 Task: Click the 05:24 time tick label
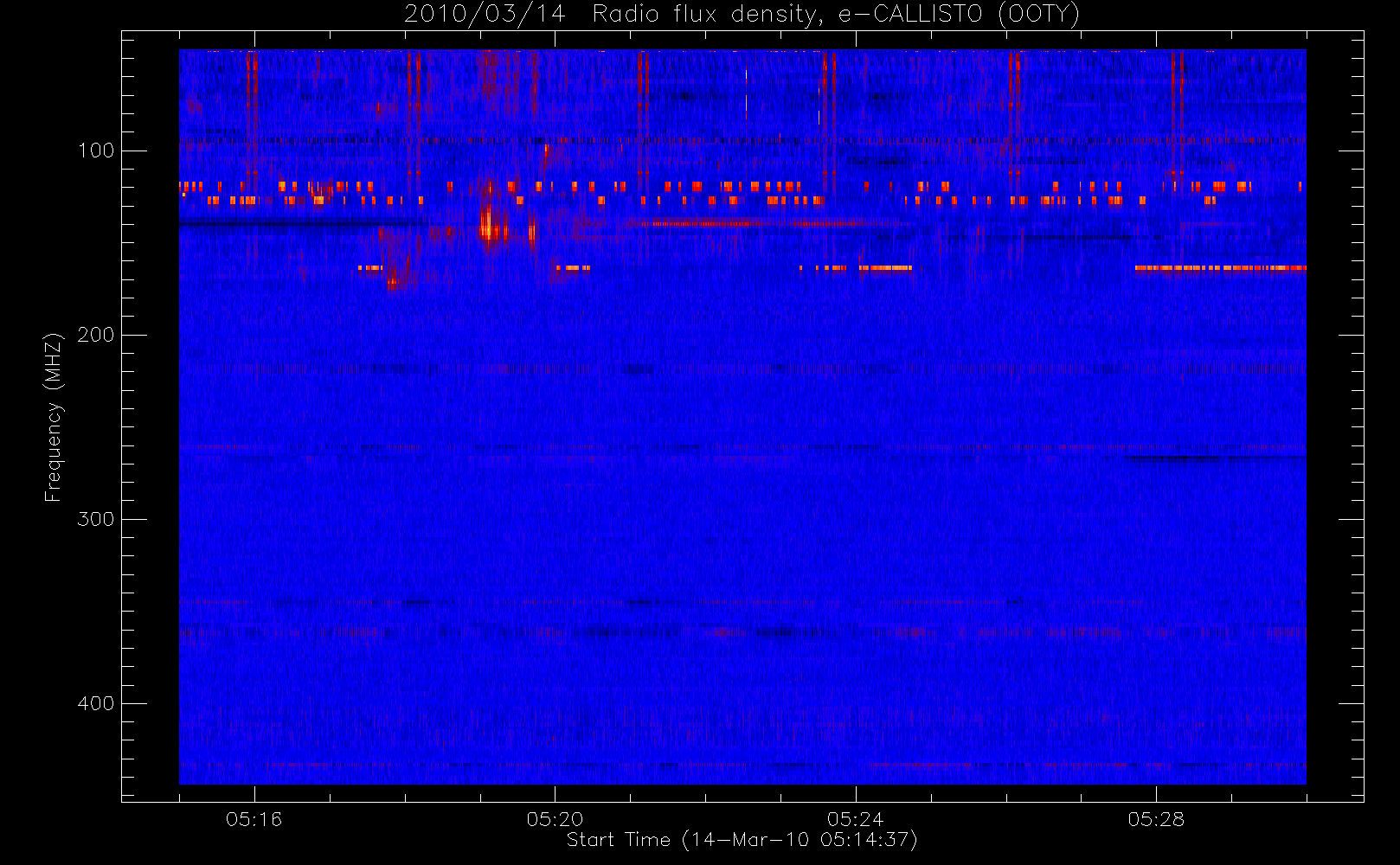855,819
